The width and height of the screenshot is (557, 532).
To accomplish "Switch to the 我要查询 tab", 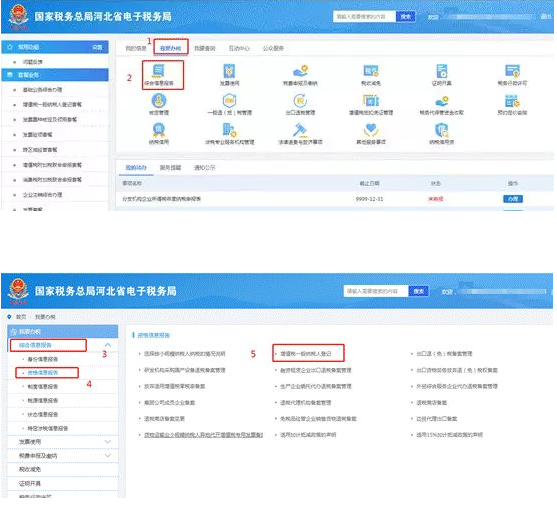I will [x=205, y=48].
